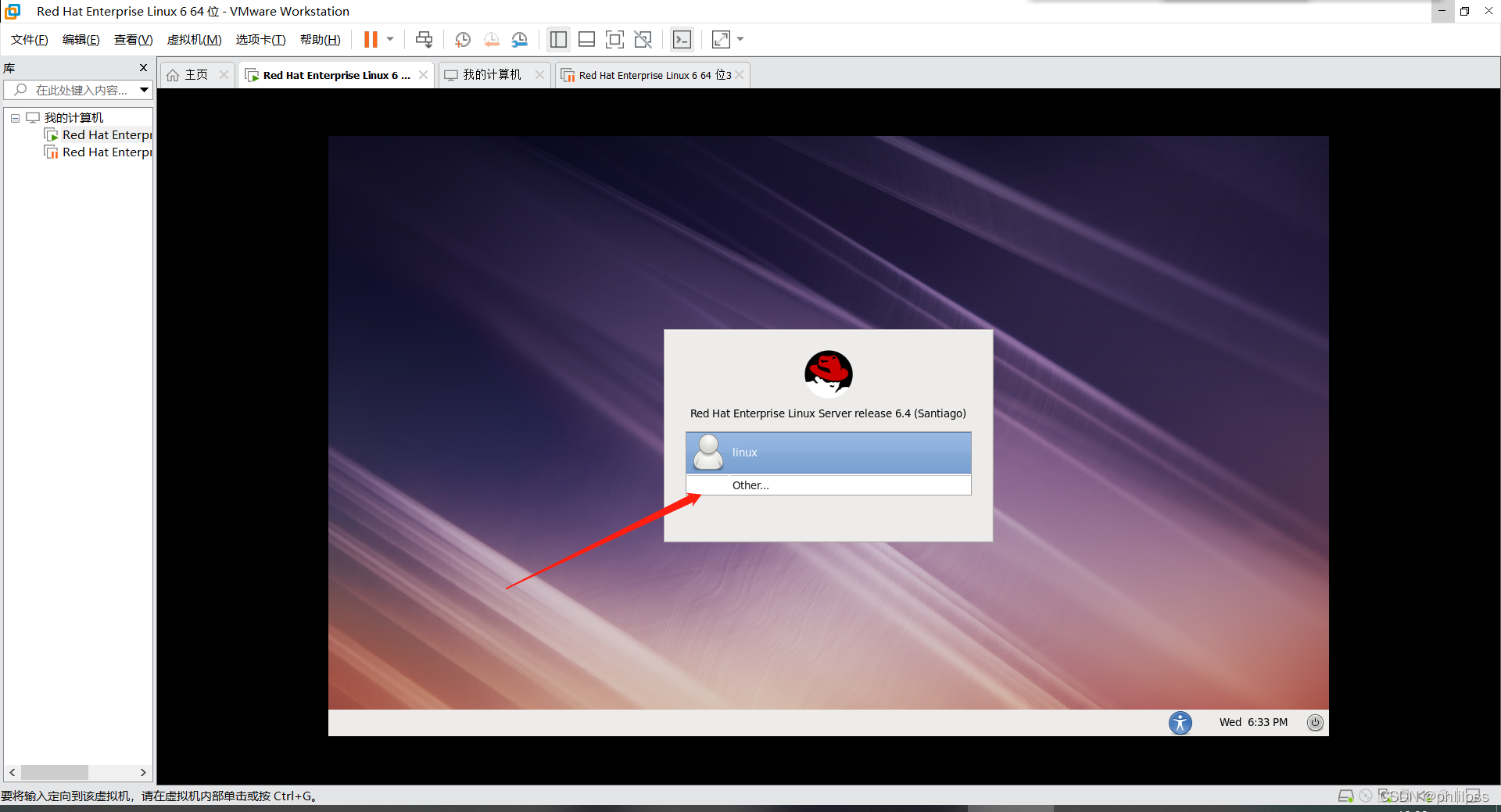Open the console view terminal icon
This screenshot has height=812, width=1501.
(x=682, y=40)
